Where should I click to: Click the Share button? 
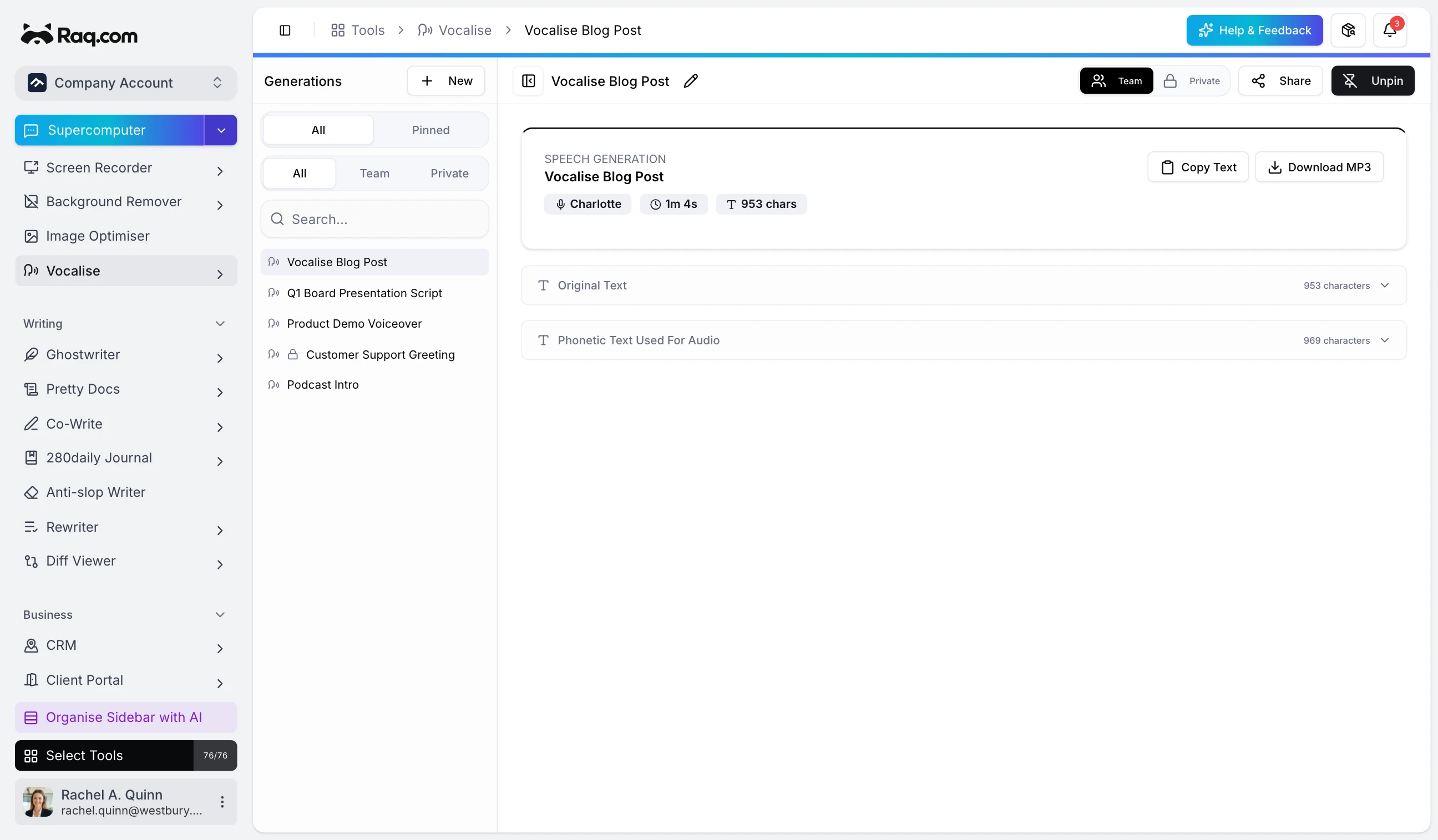1280,81
